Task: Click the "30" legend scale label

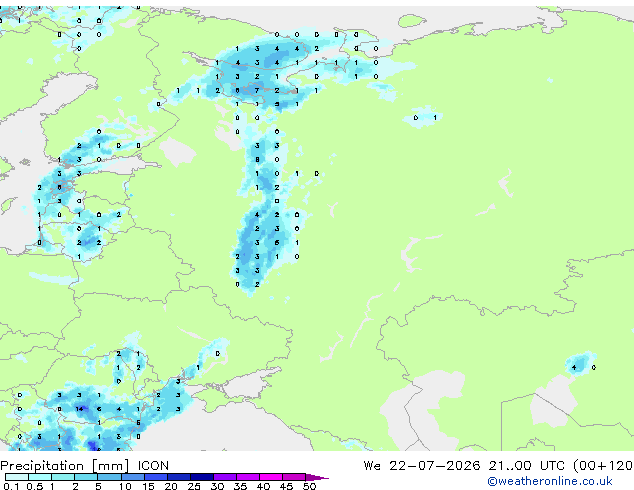Action: [217, 486]
